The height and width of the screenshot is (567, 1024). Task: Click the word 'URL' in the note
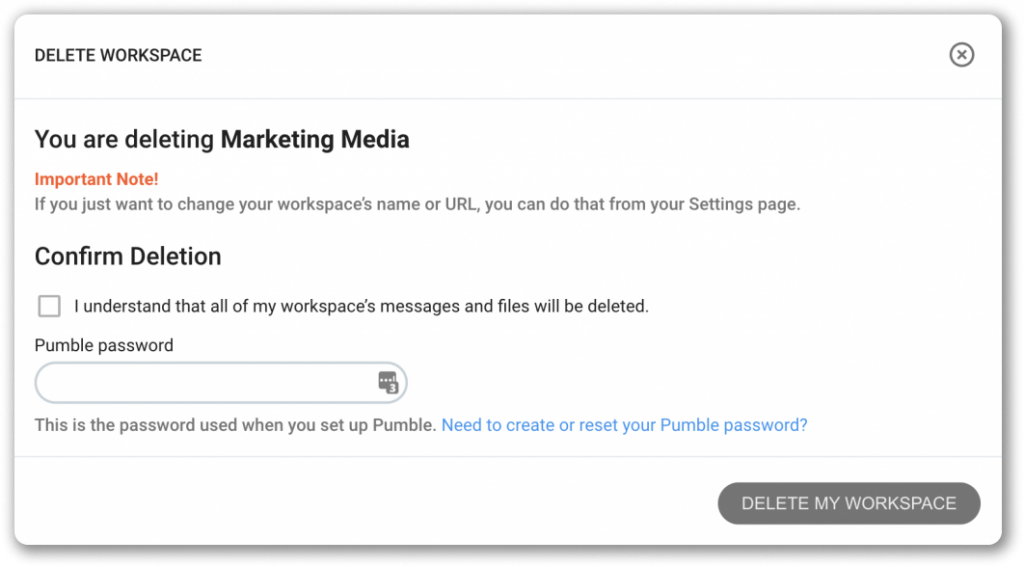462,204
